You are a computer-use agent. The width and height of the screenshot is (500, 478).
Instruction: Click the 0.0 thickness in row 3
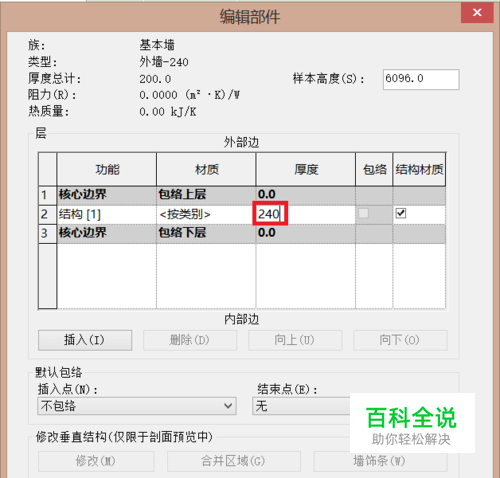(x=305, y=233)
